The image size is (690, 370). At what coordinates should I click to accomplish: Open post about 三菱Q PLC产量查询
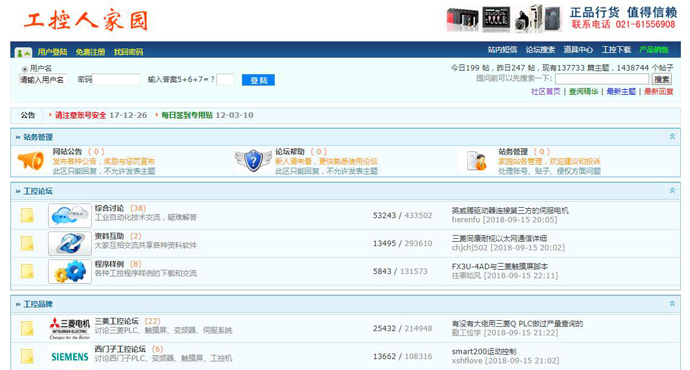517,324
